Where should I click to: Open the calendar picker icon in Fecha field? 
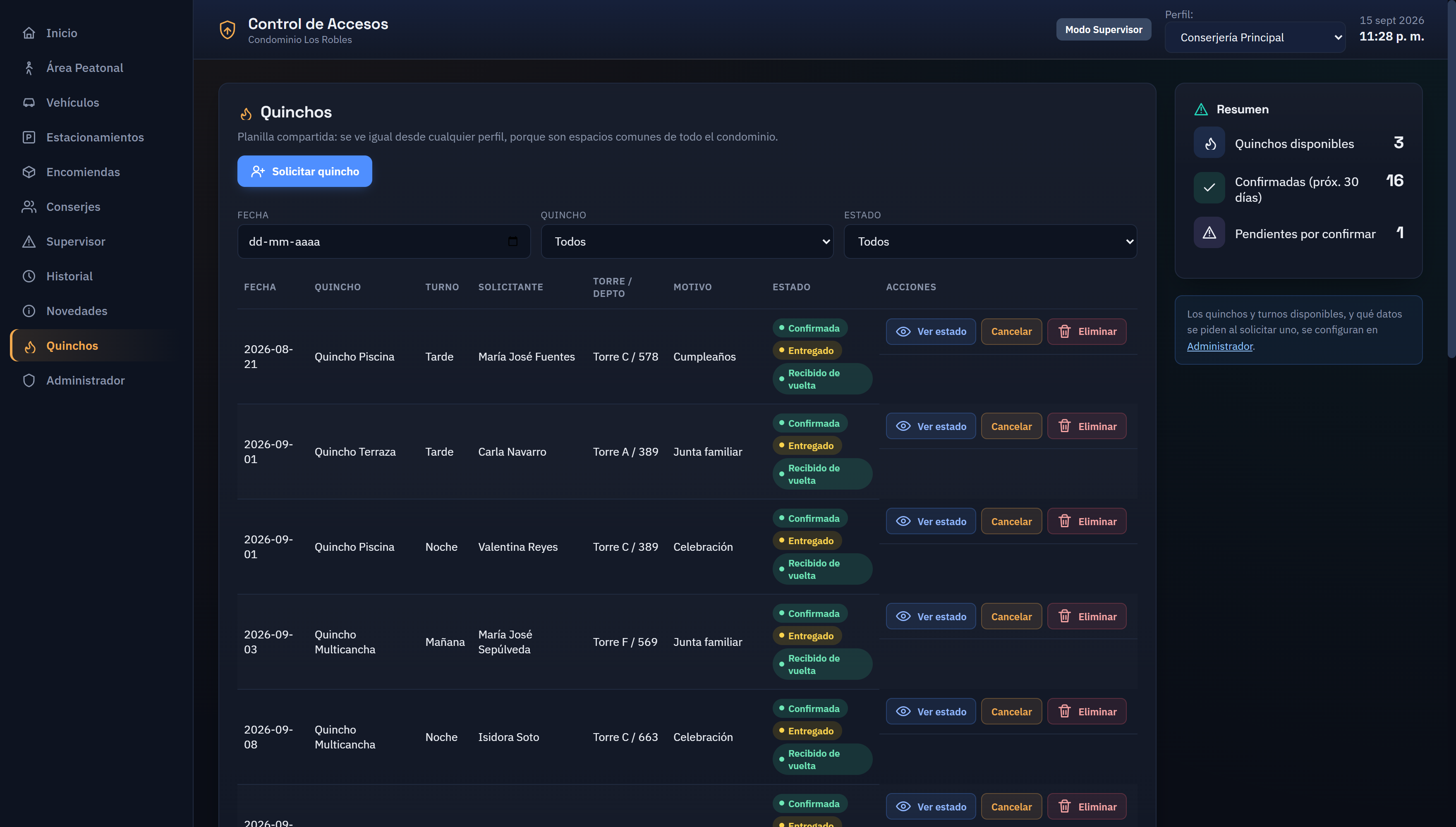point(512,241)
